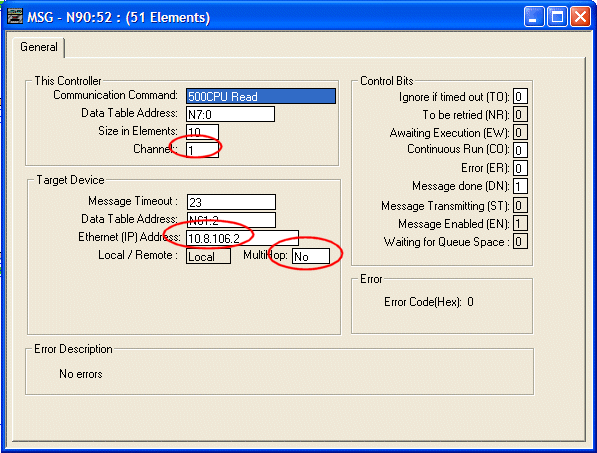Minimize the MSG N90:52 window
This screenshot has height=453, width=597.
(534, 17)
